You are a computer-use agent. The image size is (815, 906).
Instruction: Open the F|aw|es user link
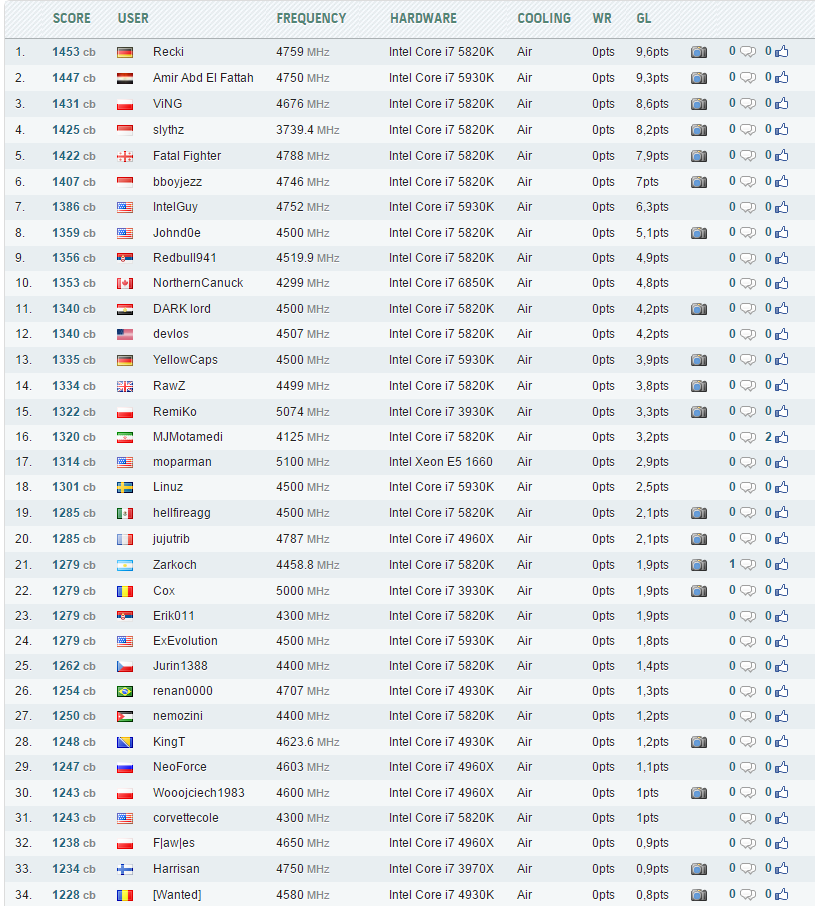pos(173,843)
